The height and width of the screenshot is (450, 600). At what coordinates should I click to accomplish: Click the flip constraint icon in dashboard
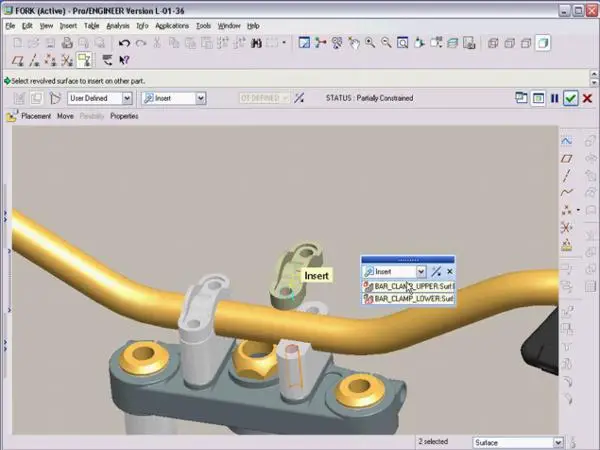click(299, 98)
